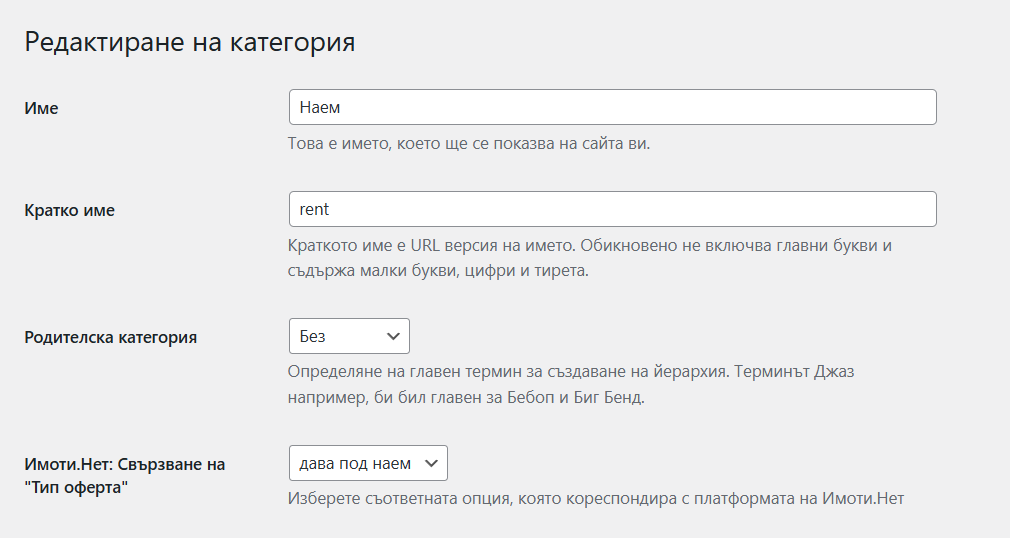Click the "Родителска категория" label

tap(110, 337)
